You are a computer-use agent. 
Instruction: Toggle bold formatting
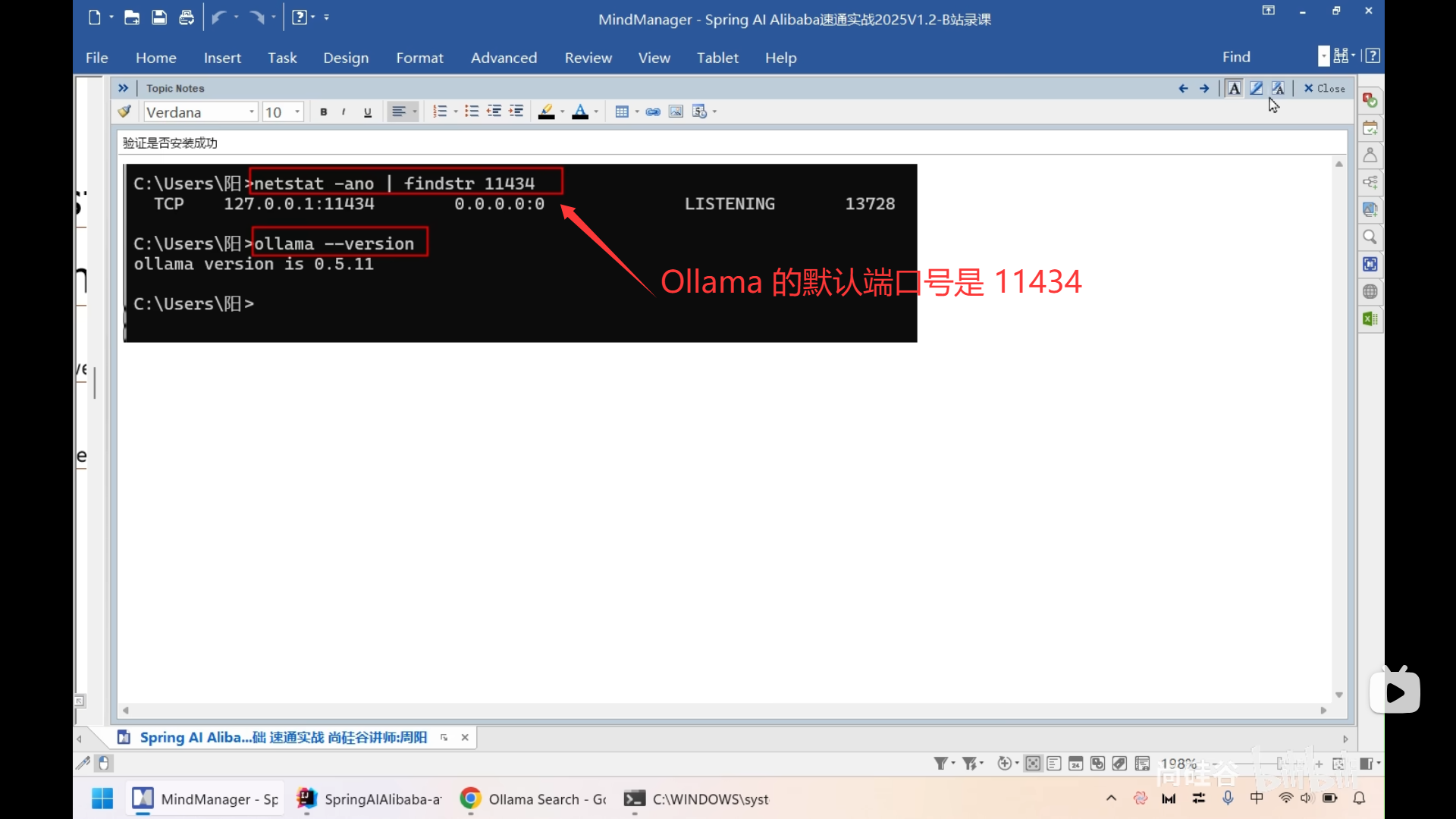324,111
